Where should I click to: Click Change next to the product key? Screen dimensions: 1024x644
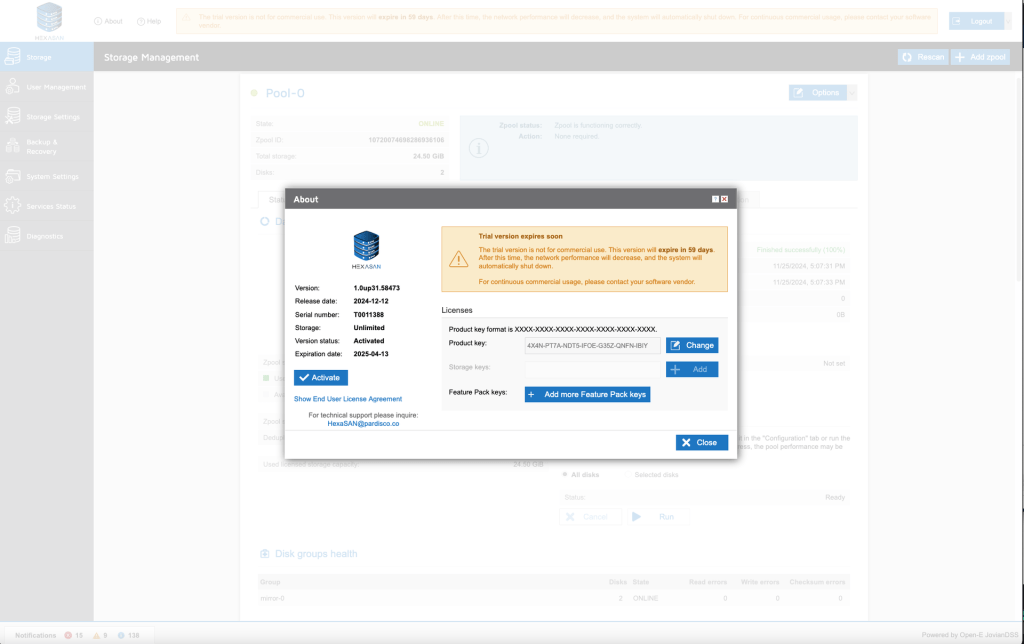pos(692,345)
